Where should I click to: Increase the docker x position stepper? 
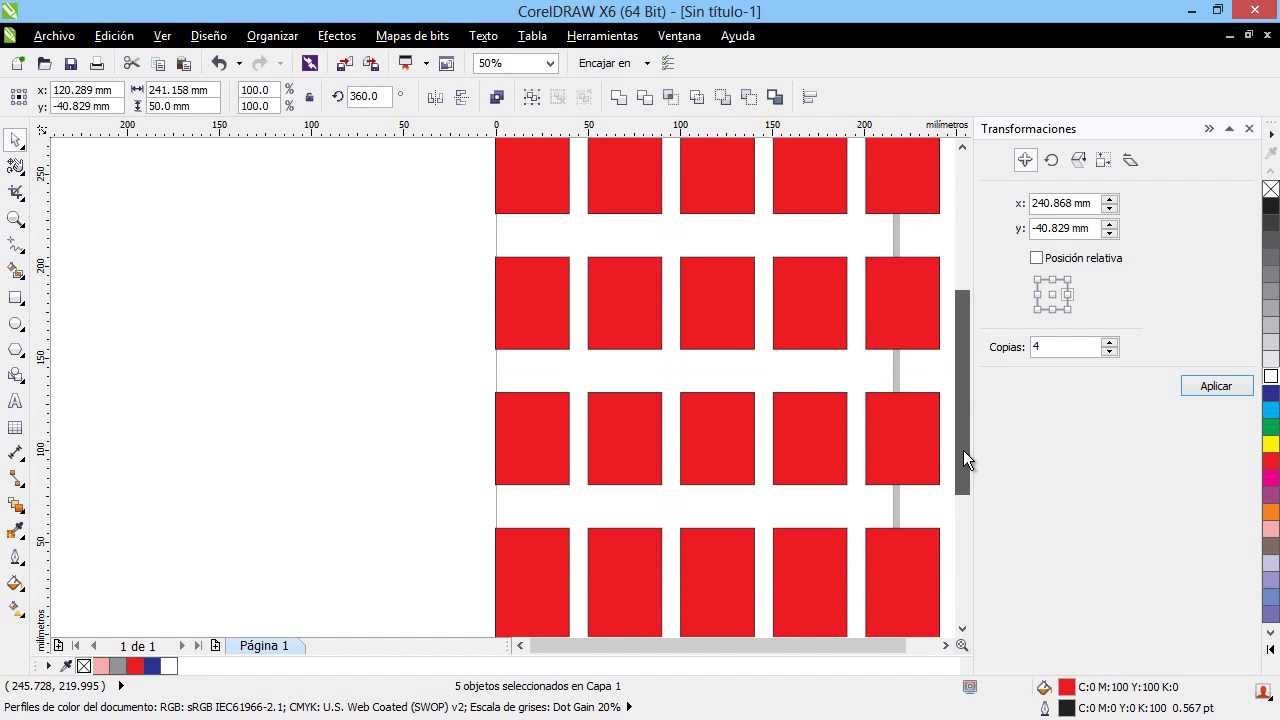[x=1109, y=198]
